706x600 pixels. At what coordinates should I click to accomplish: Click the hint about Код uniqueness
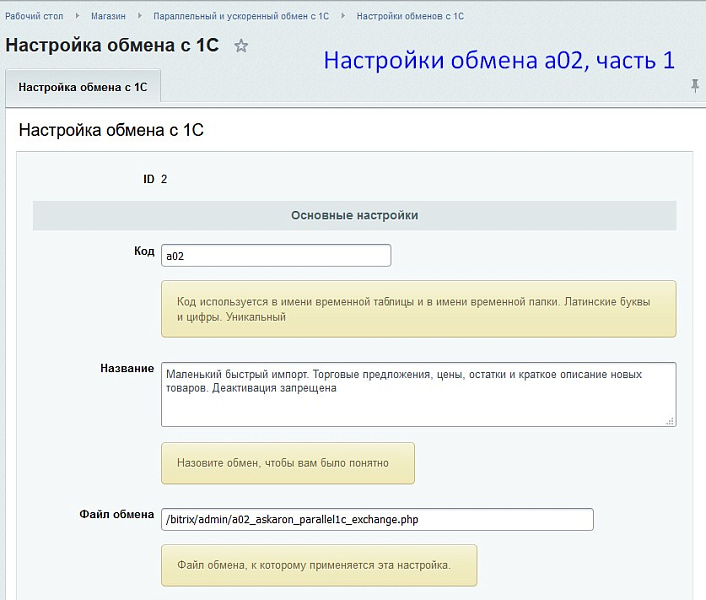[x=418, y=309]
